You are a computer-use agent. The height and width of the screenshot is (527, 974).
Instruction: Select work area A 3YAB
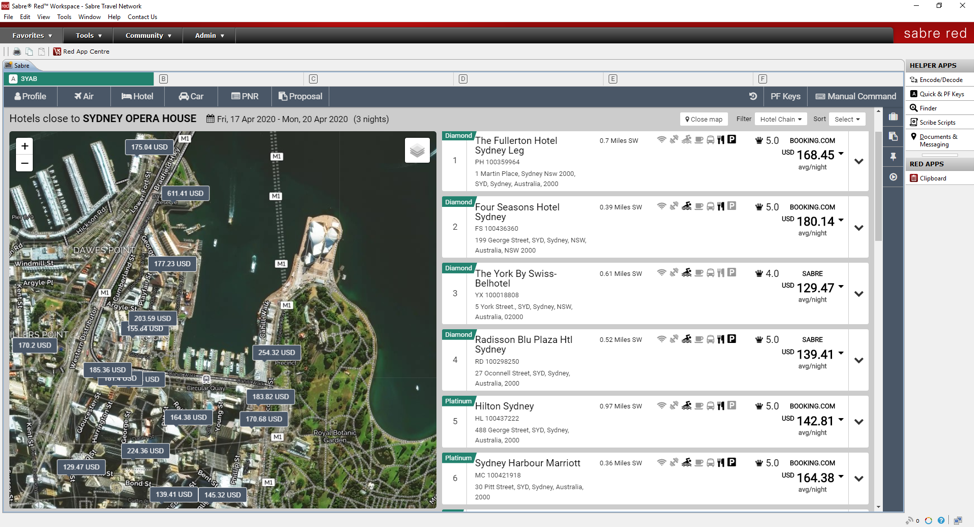click(79, 79)
